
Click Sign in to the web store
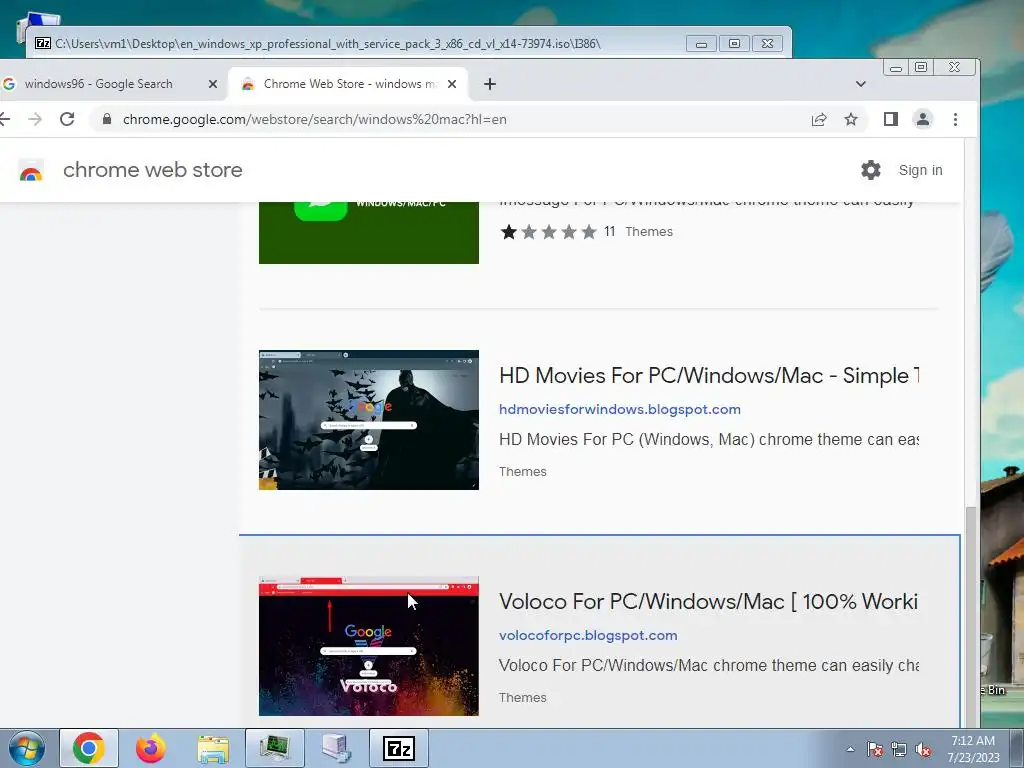[x=920, y=170]
